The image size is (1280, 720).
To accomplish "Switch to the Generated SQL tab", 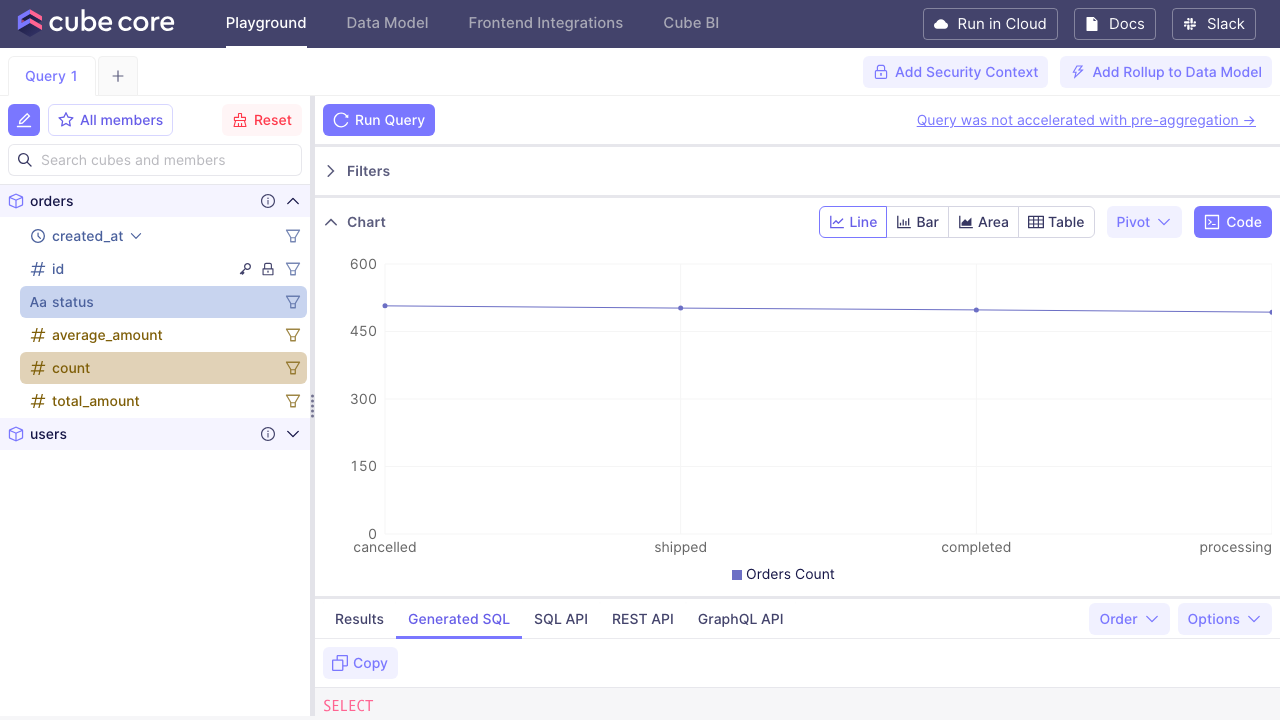I will (x=459, y=619).
